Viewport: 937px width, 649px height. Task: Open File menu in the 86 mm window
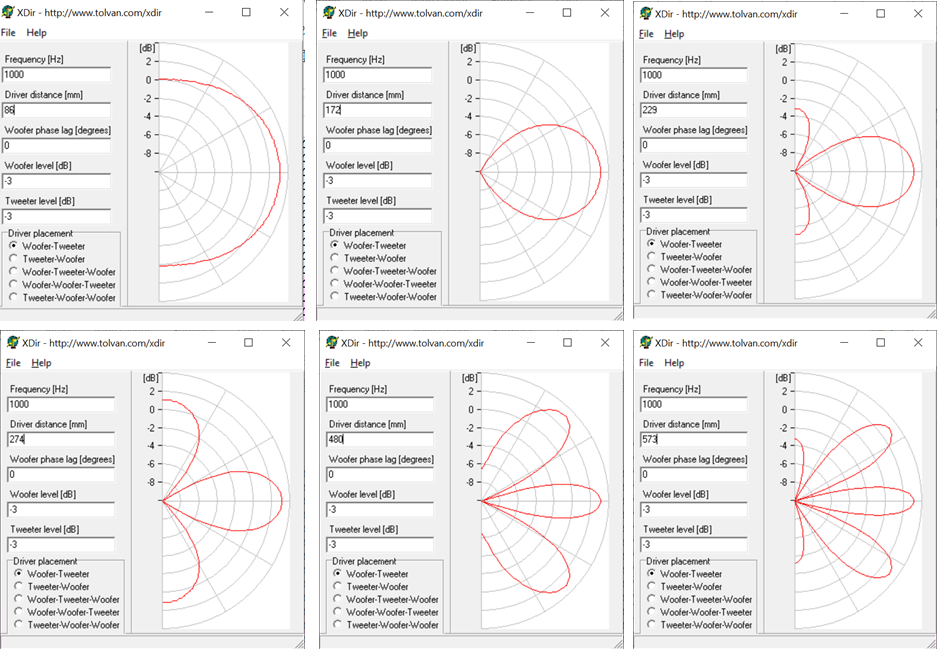8,33
